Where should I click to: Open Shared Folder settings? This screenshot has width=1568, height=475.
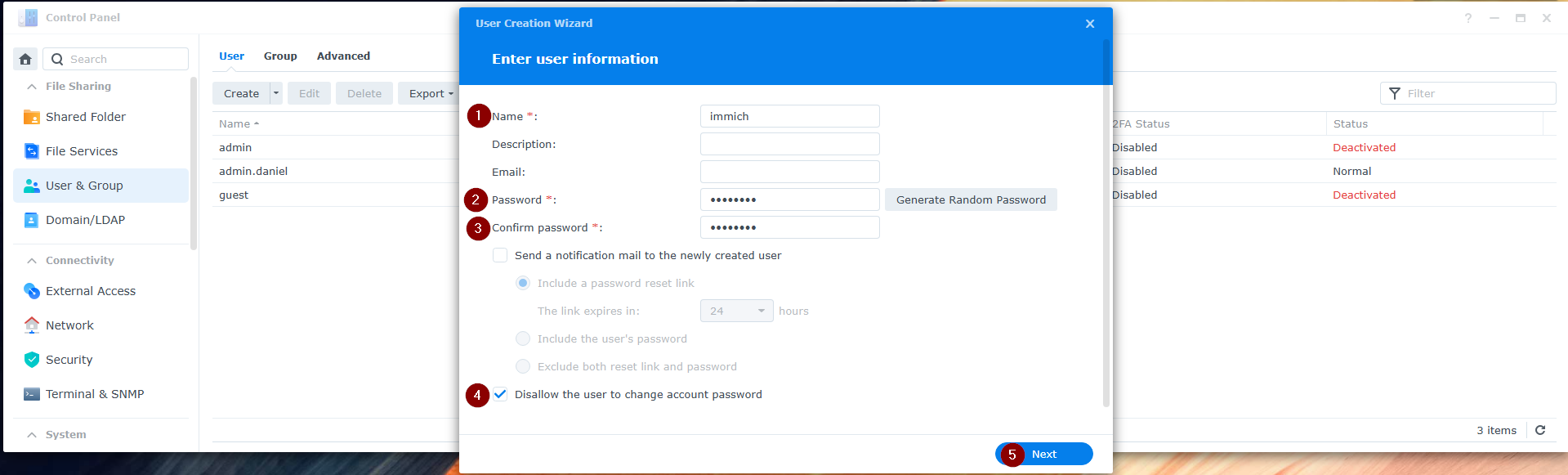tap(85, 117)
